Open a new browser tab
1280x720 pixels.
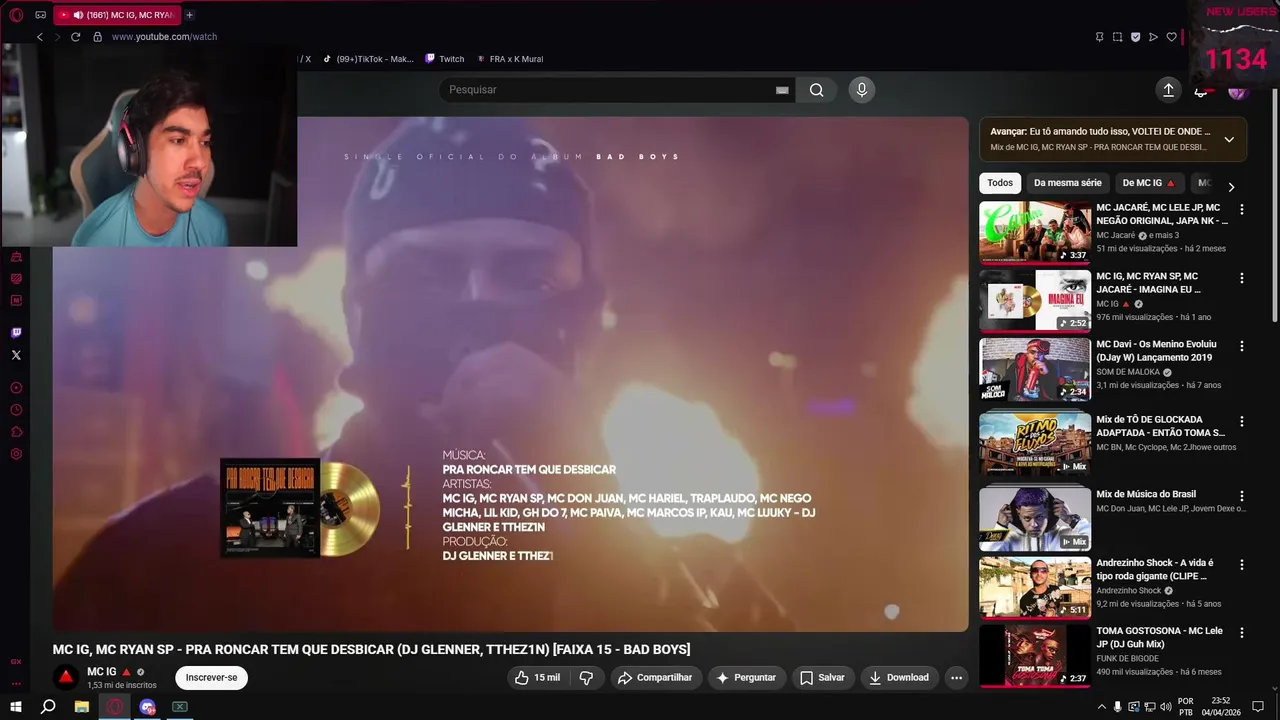click(189, 15)
